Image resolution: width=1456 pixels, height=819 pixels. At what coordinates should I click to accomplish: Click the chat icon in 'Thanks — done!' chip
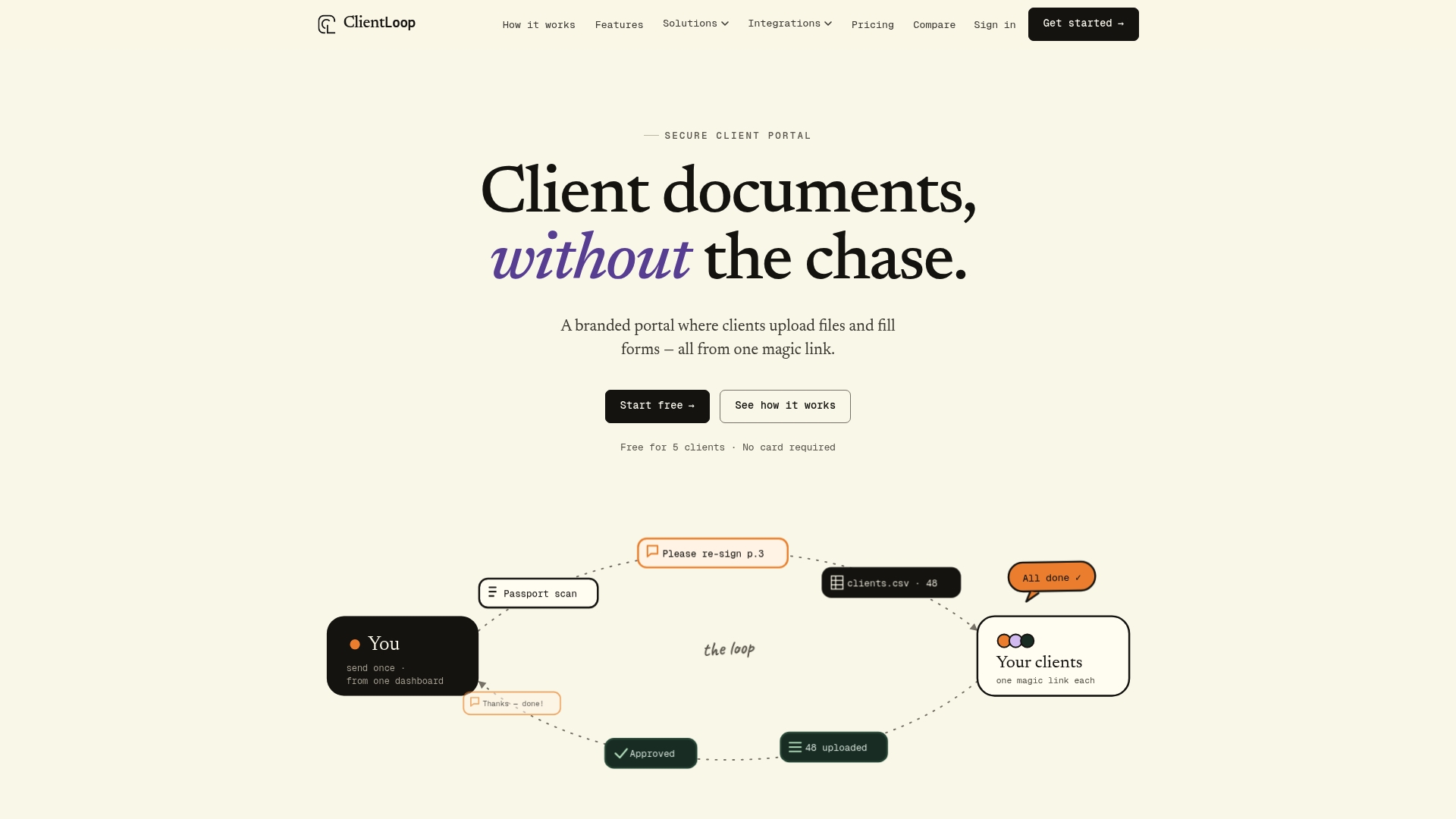[x=475, y=702]
